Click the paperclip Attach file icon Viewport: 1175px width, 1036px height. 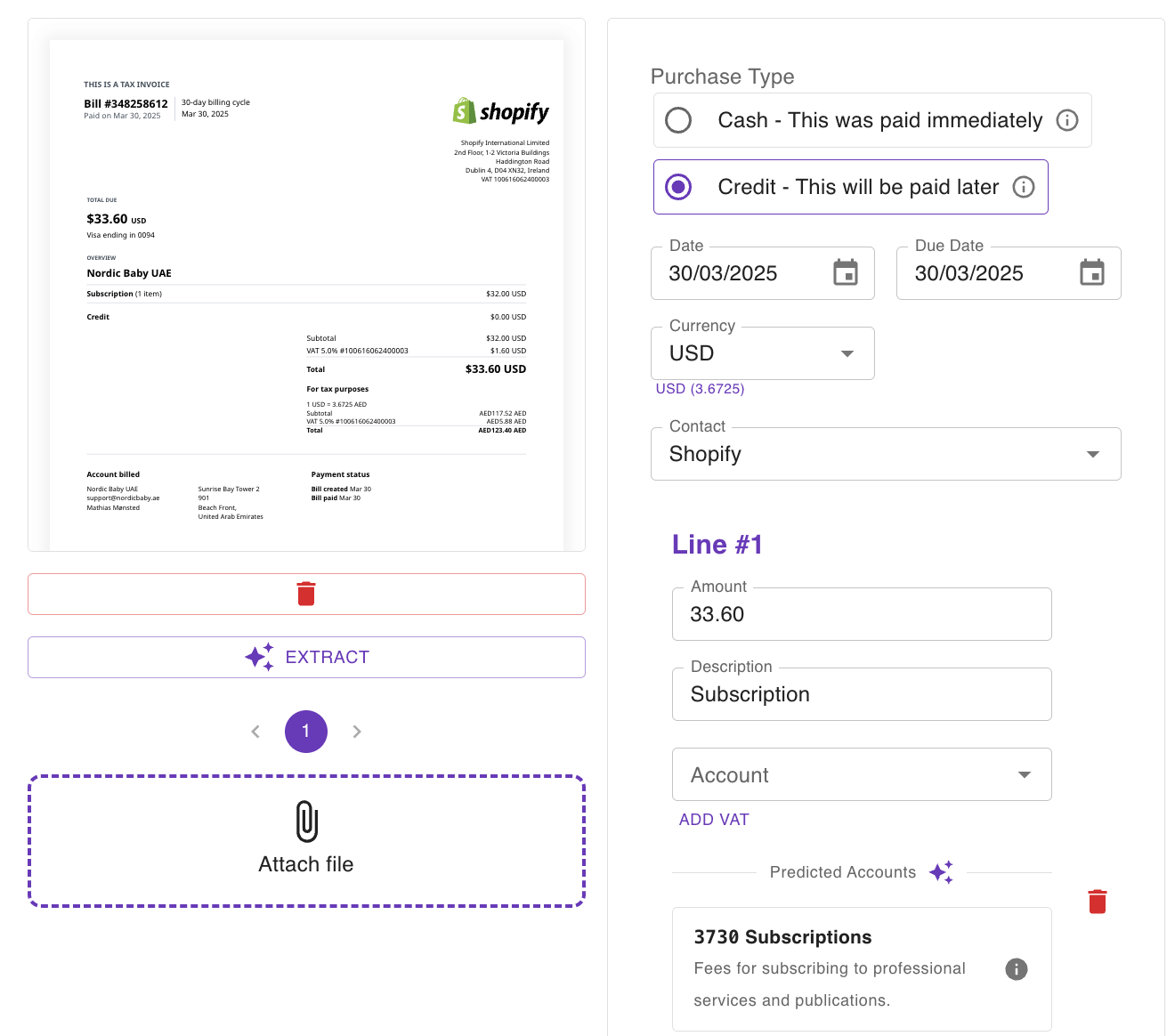tap(306, 822)
